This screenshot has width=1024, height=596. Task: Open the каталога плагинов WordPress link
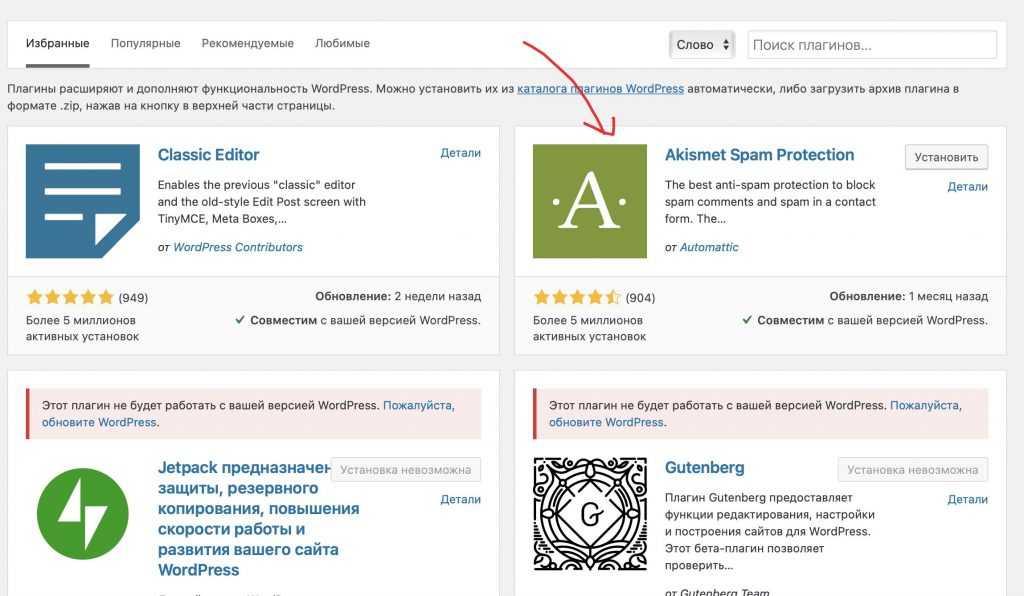pyautogui.click(x=600, y=88)
